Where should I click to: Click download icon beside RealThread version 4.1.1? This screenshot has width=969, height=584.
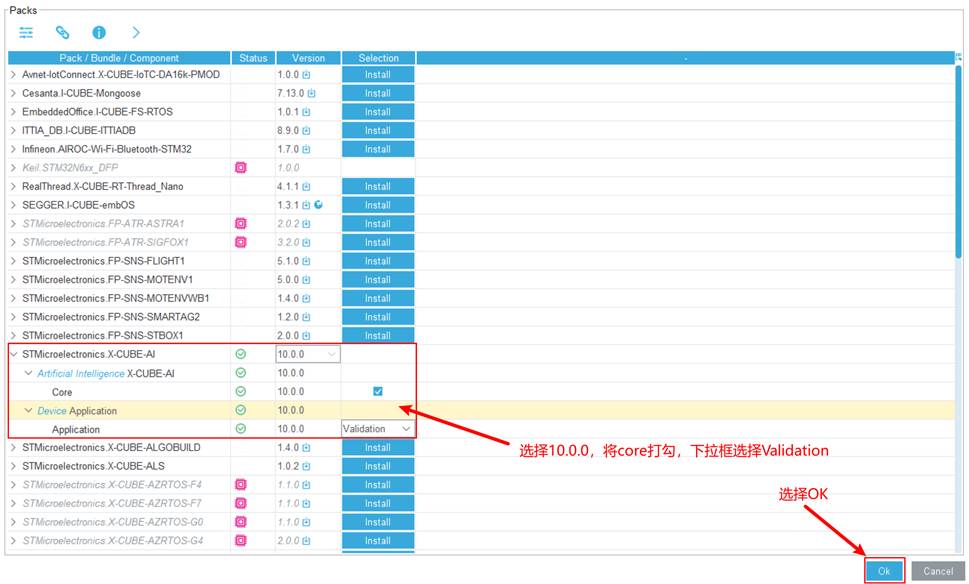click(306, 187)
